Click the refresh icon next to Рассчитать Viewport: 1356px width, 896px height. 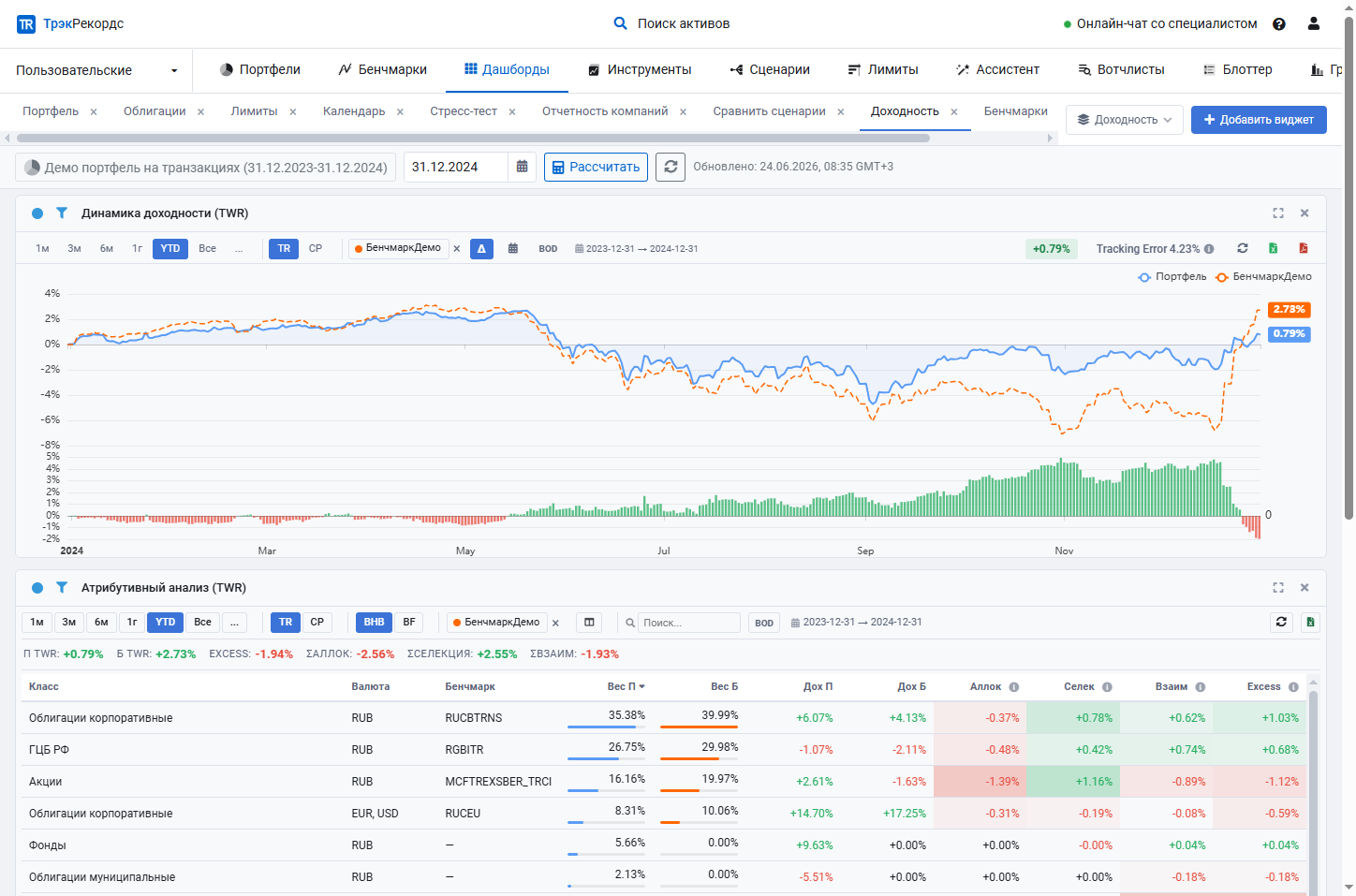(671, 167)
